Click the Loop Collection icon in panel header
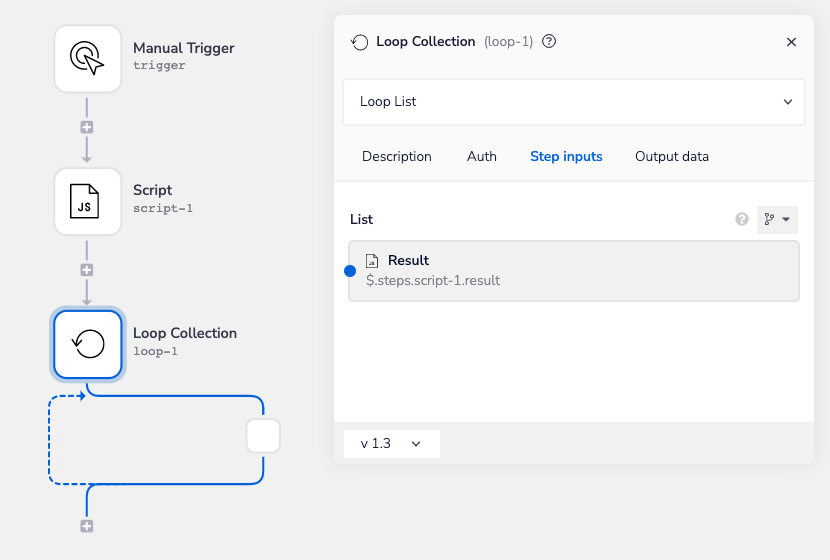Screen dimensions: 830x560 pos(360,42)
